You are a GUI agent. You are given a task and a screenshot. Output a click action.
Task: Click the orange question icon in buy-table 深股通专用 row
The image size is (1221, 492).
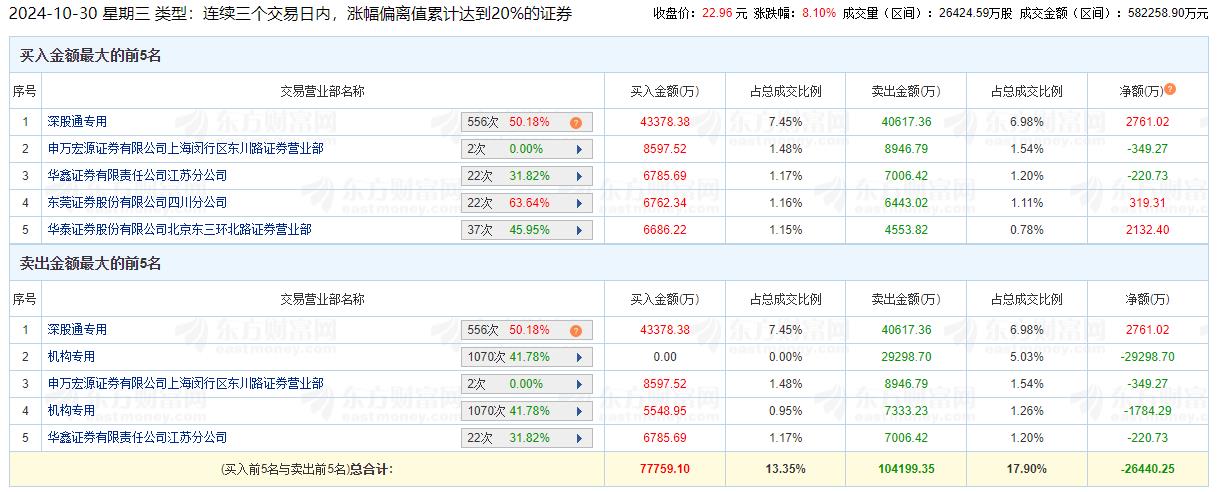pyautogui.click(x=576, y=123)
